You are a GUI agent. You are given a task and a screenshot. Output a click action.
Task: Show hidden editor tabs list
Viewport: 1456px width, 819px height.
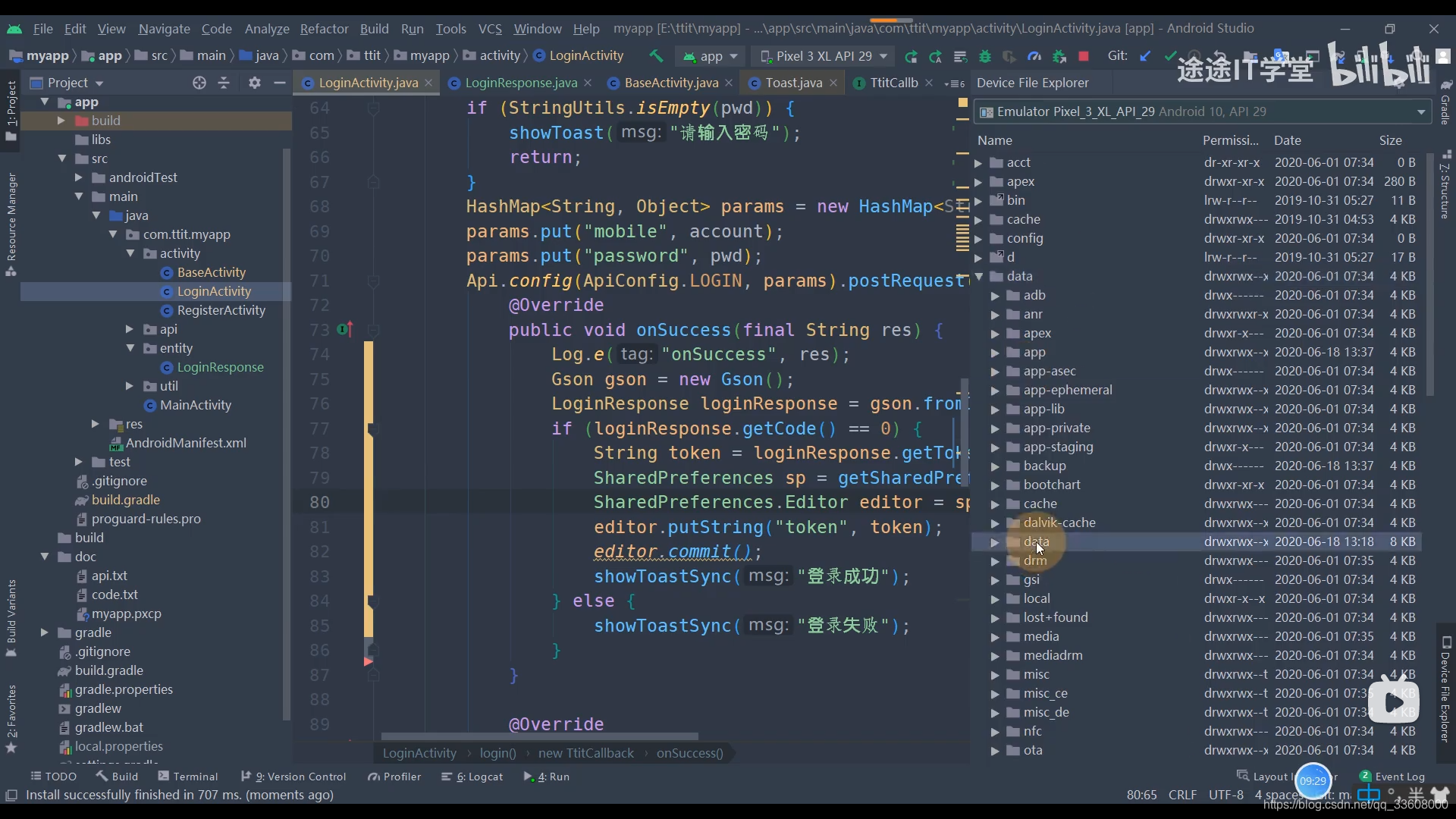pos(954,83)
